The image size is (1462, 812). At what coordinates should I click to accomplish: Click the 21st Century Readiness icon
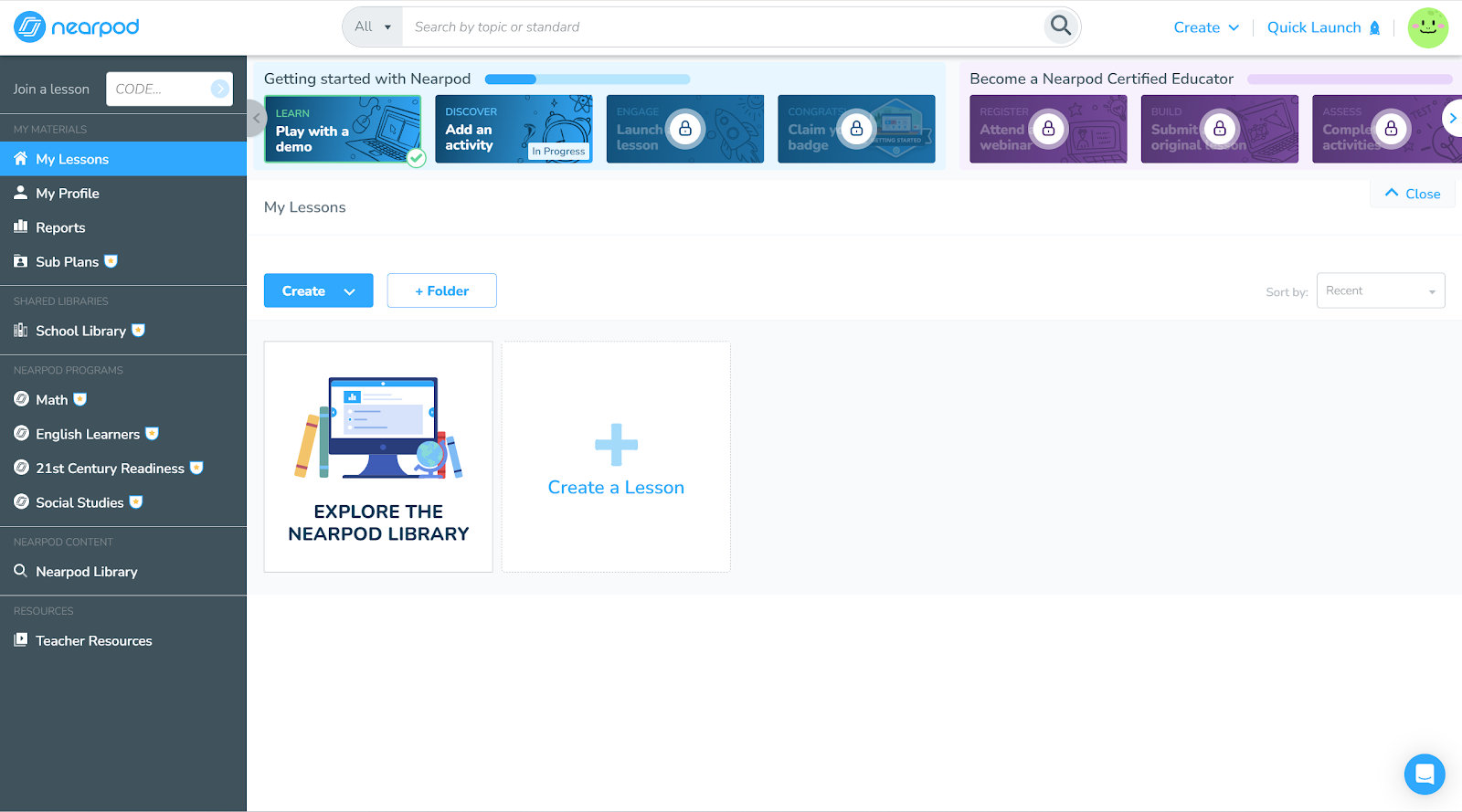pyautogui.click(x=21, y=468)
